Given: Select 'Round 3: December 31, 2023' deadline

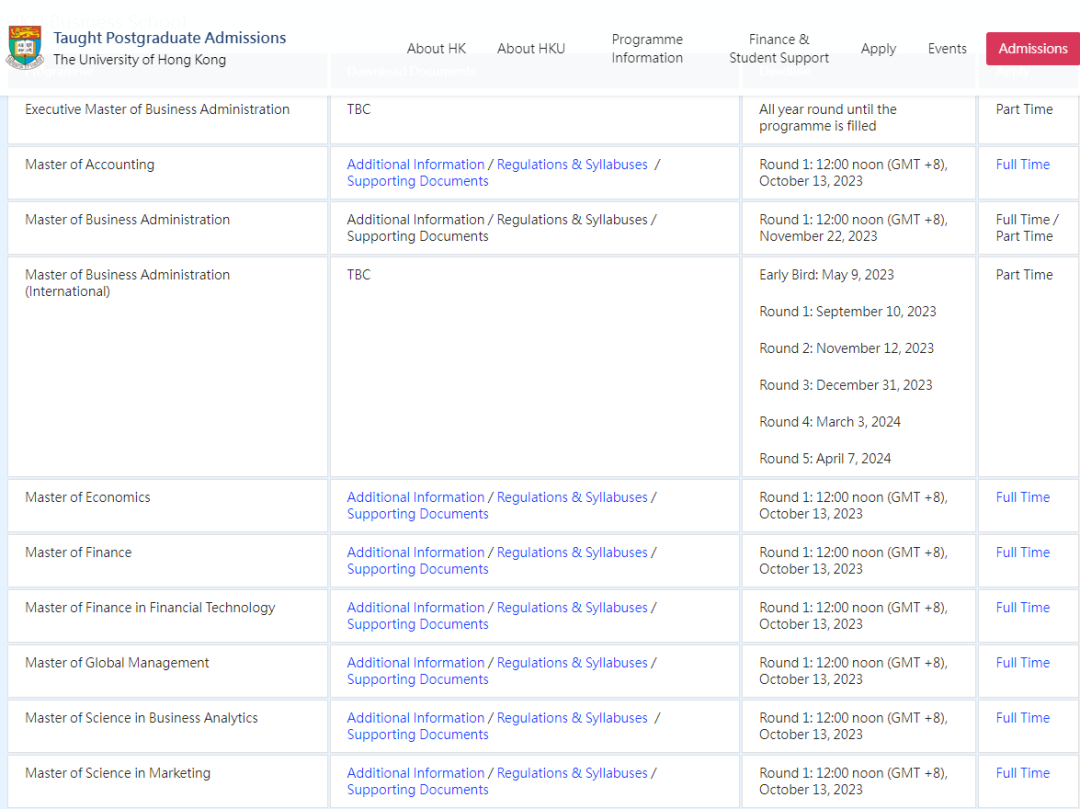Looking at the screenshot, I should click(846, 385).
